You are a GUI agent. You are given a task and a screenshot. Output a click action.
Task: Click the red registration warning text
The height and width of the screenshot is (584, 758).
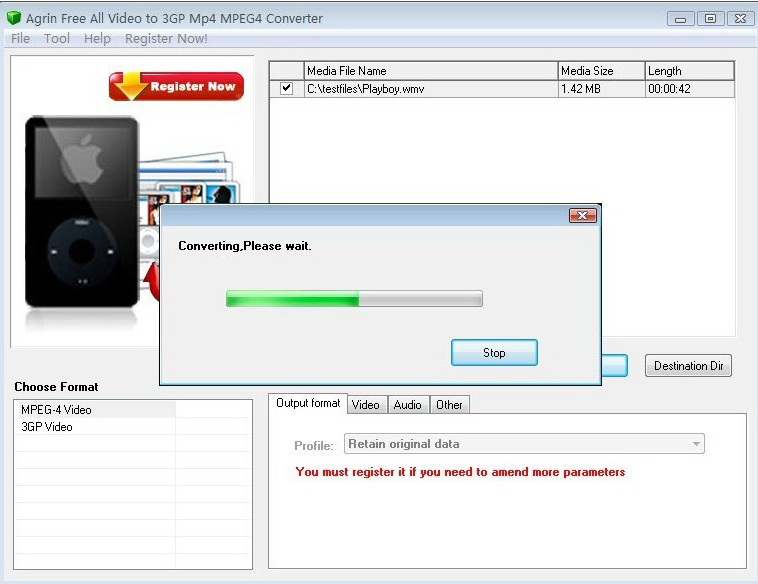pos(460,472)
